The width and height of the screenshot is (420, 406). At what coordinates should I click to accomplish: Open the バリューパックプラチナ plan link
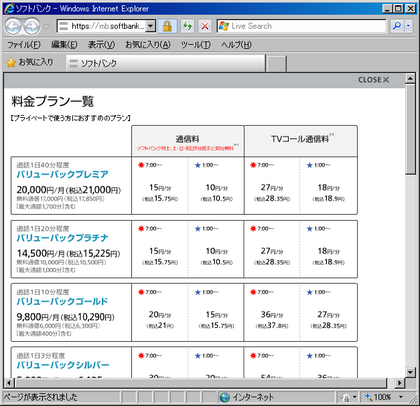coord(63,238)
